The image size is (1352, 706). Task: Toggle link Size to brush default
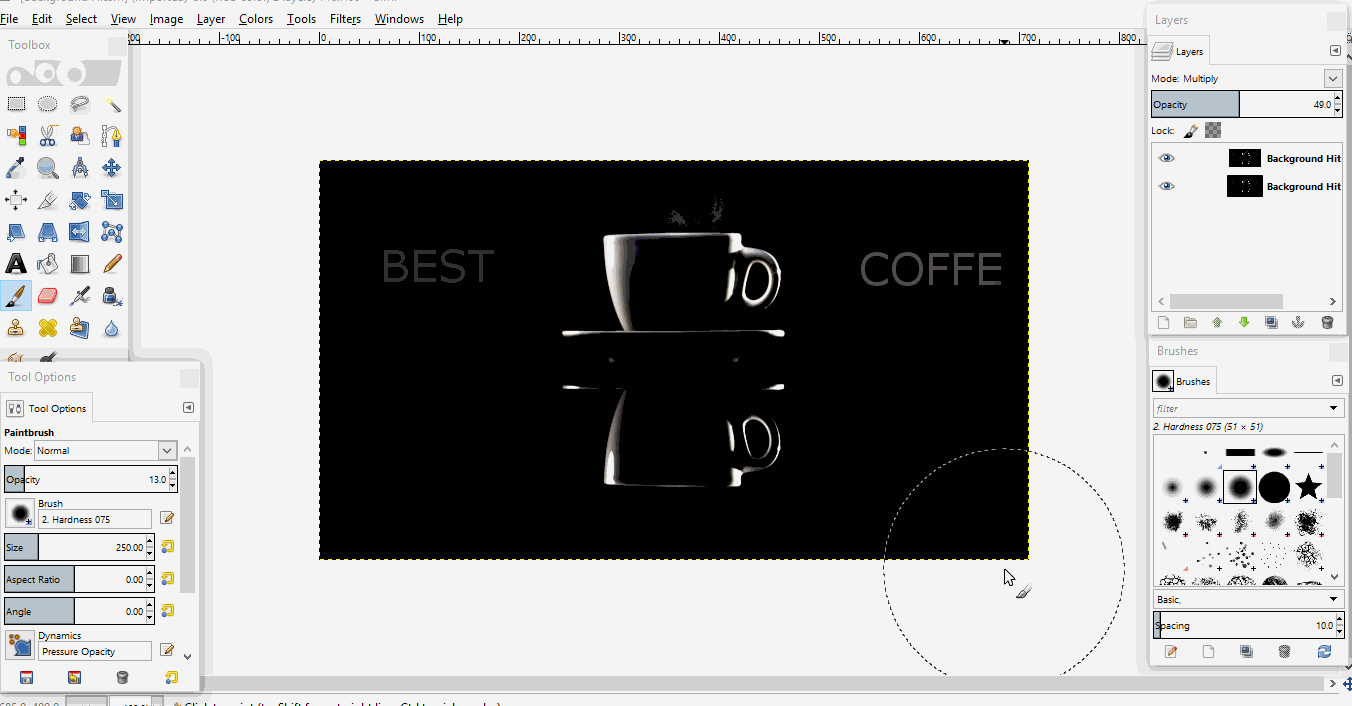(168, 547)
